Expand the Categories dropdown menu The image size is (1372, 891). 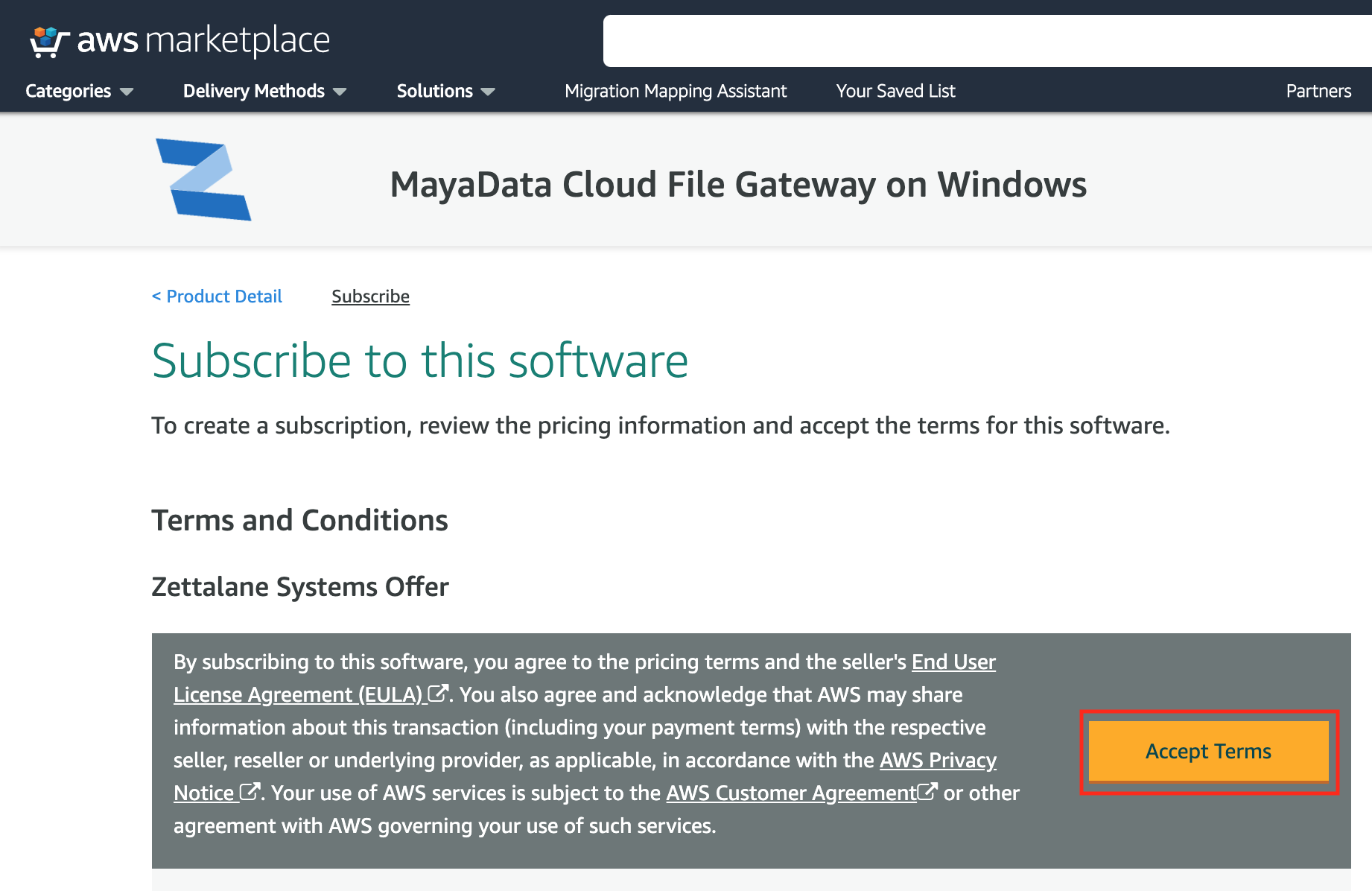79,91
